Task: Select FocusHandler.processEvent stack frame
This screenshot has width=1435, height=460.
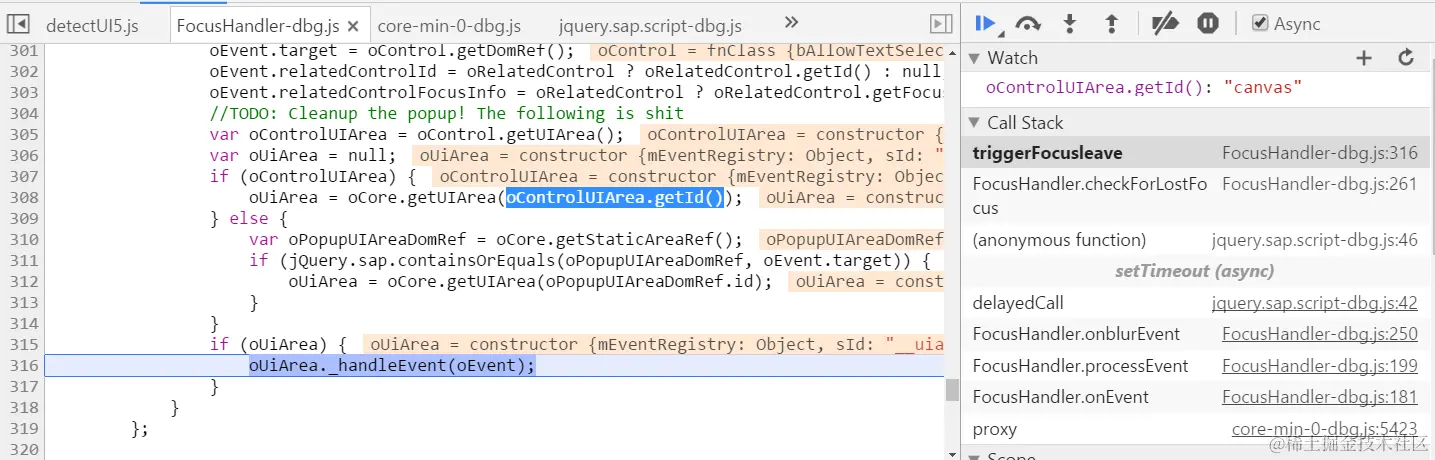Action: click(1195, 366)
